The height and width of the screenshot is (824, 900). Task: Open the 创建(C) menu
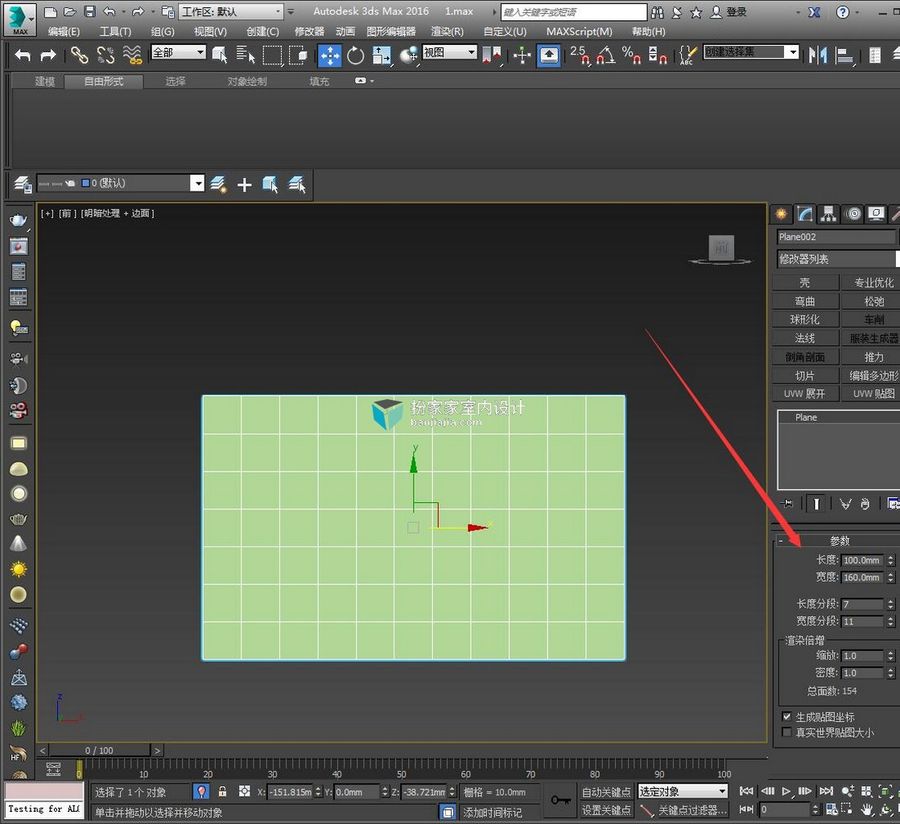click(x=262, y=32)
